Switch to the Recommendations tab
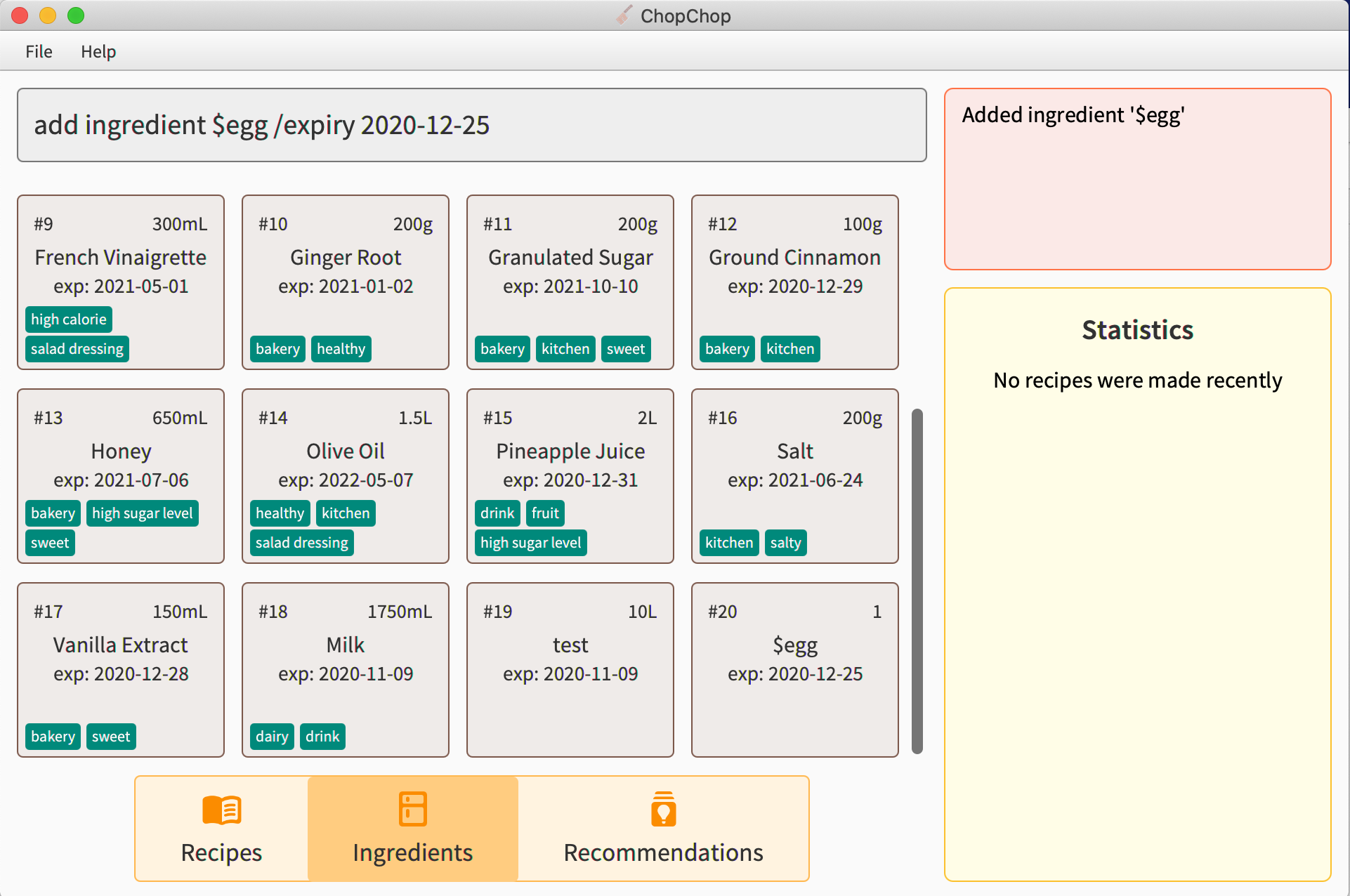 click(663, 829)
